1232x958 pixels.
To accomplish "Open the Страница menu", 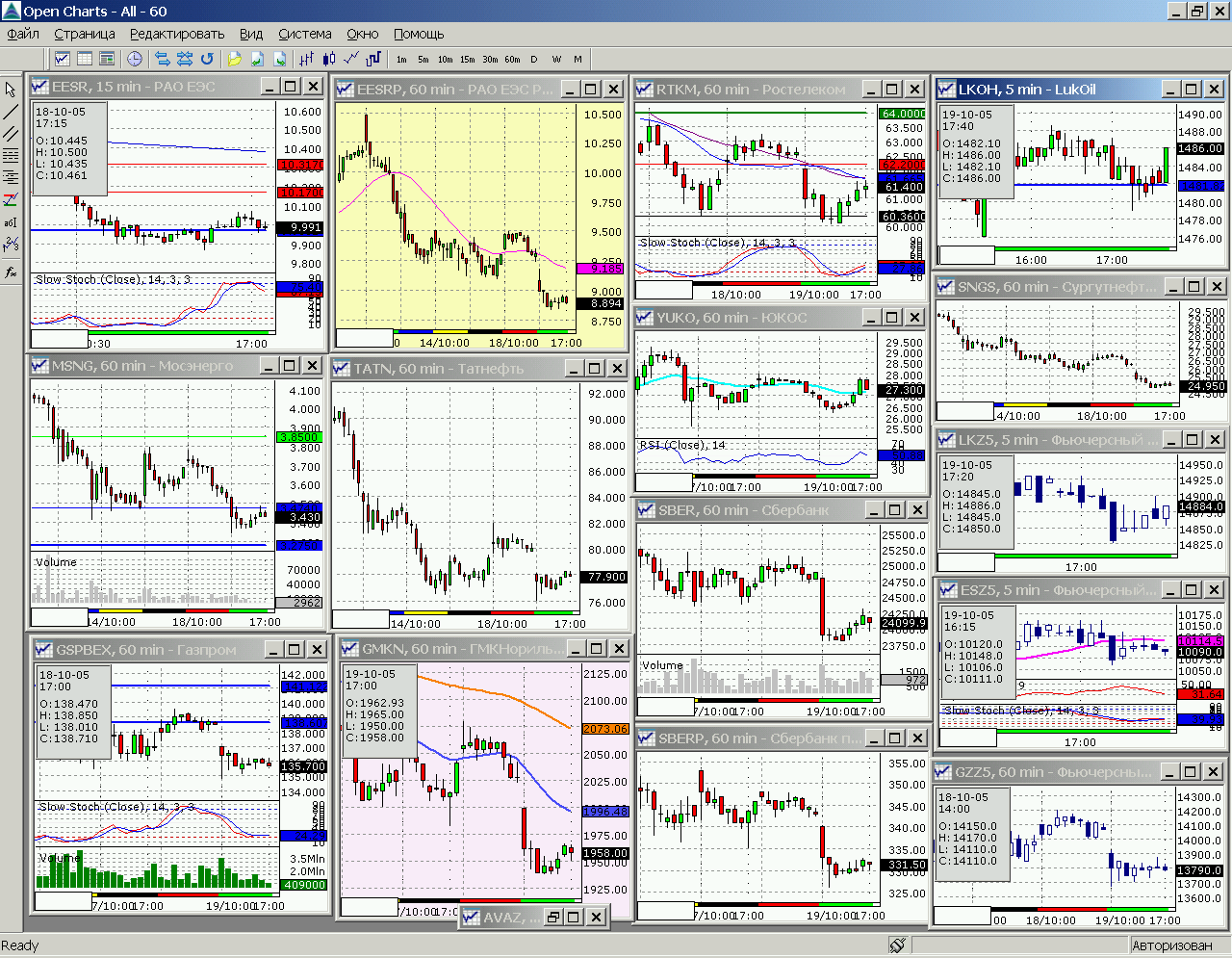I will [x=85, y=34].
